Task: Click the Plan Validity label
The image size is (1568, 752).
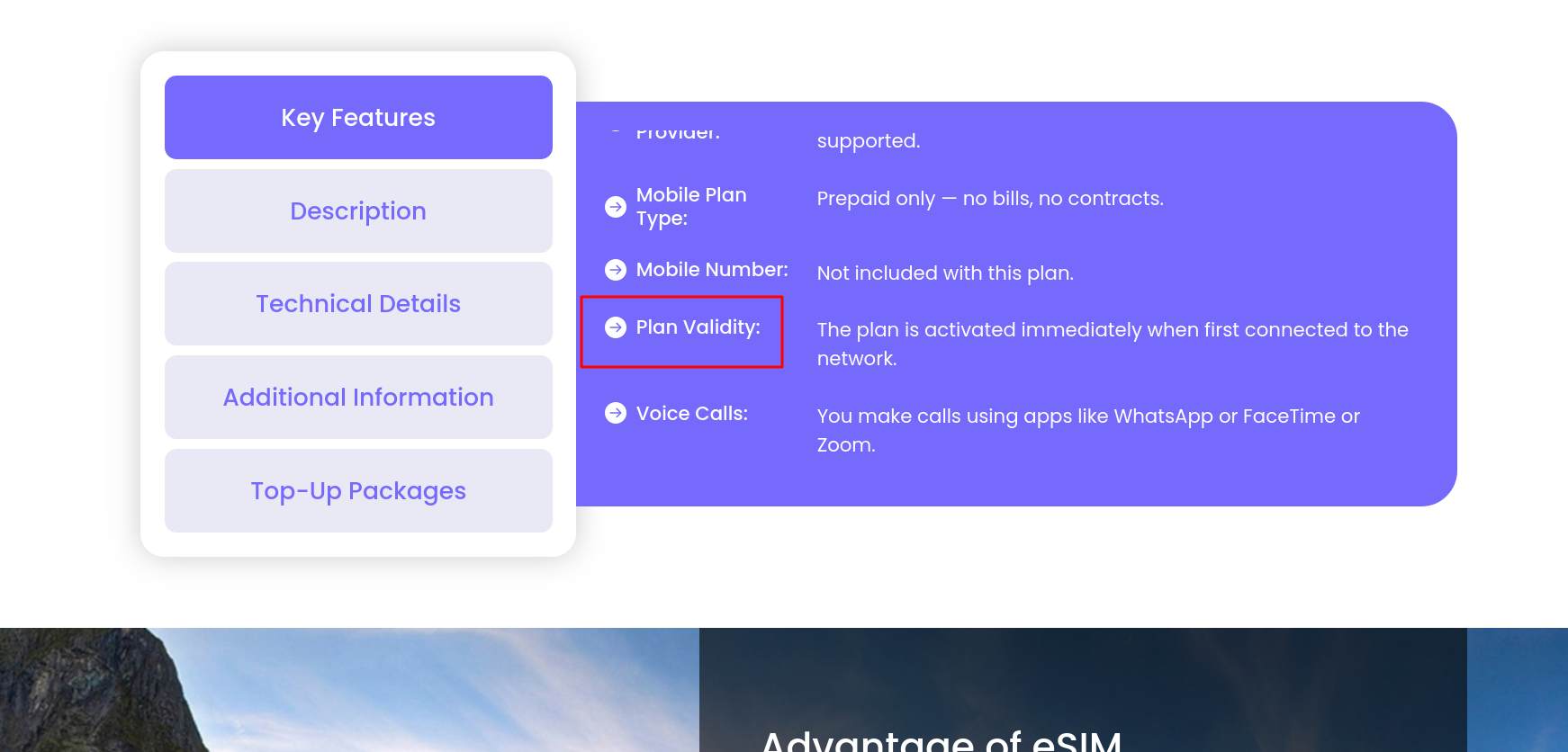Action: click(x=698, y=327)
